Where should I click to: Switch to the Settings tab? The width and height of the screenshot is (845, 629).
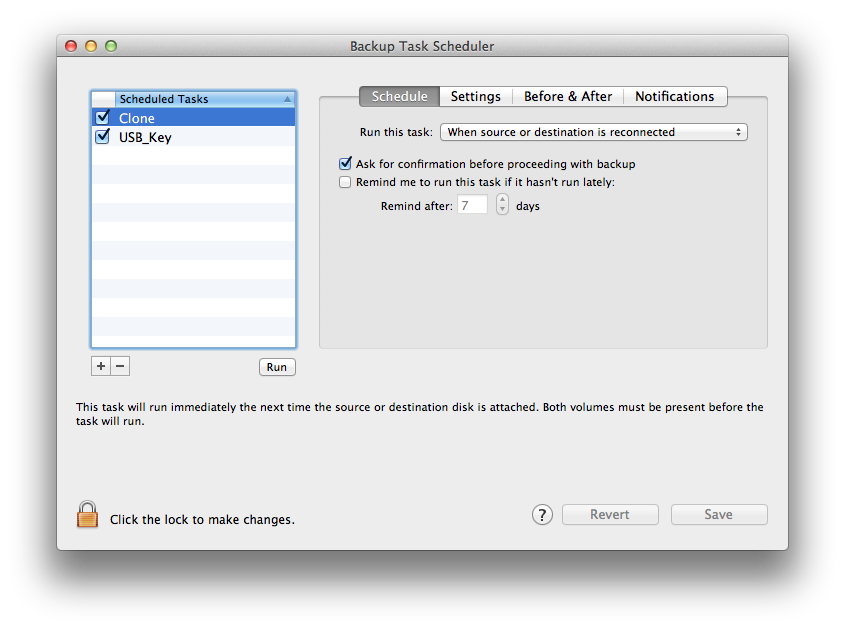tap(476, 96)
